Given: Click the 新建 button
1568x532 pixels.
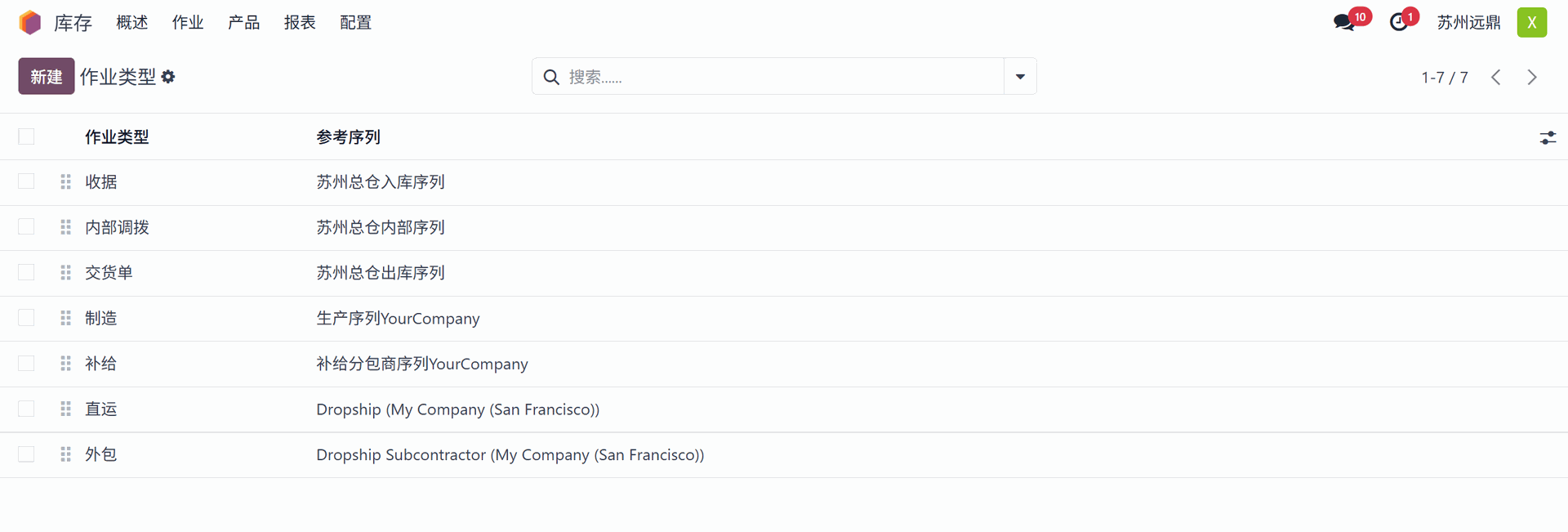Looking at the screenshot, I should [x=47, y=77].
